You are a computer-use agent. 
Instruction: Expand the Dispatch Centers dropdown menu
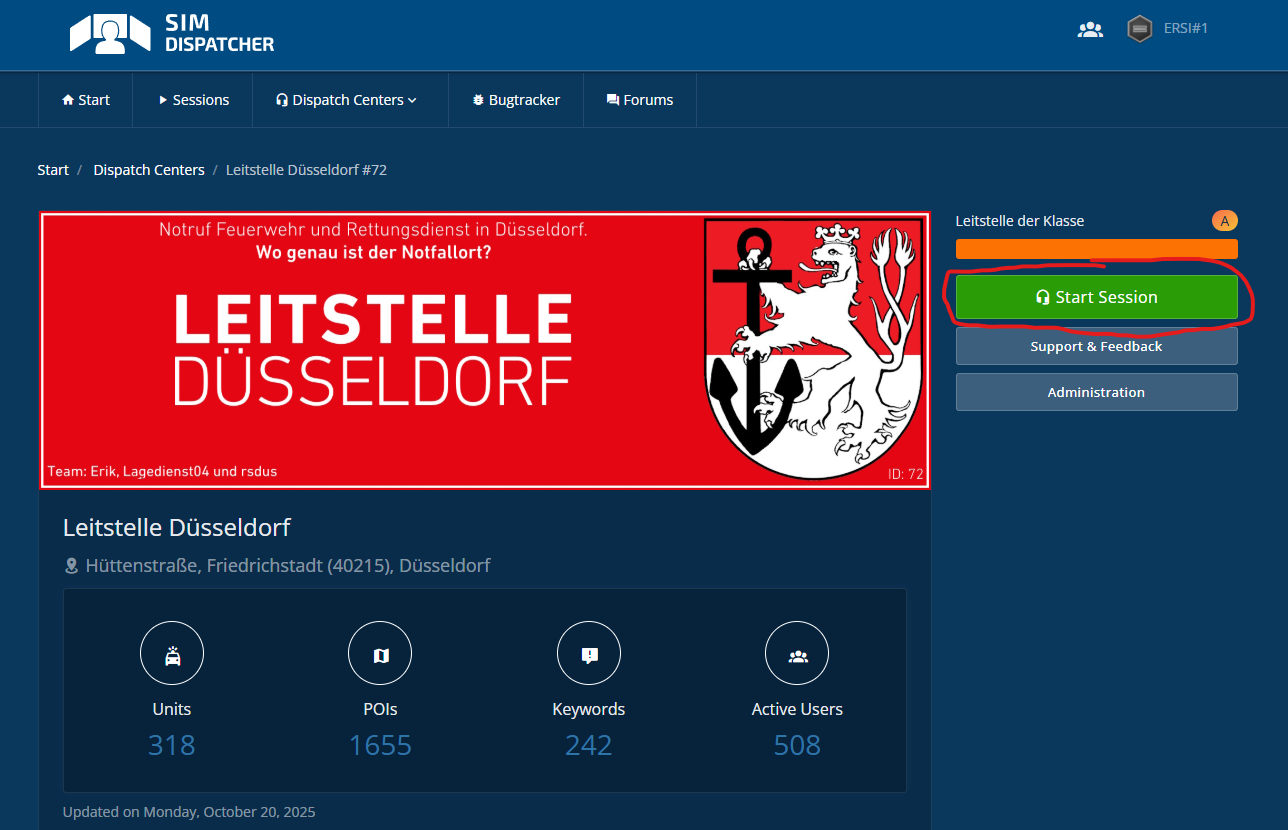(x=347, y=100)
